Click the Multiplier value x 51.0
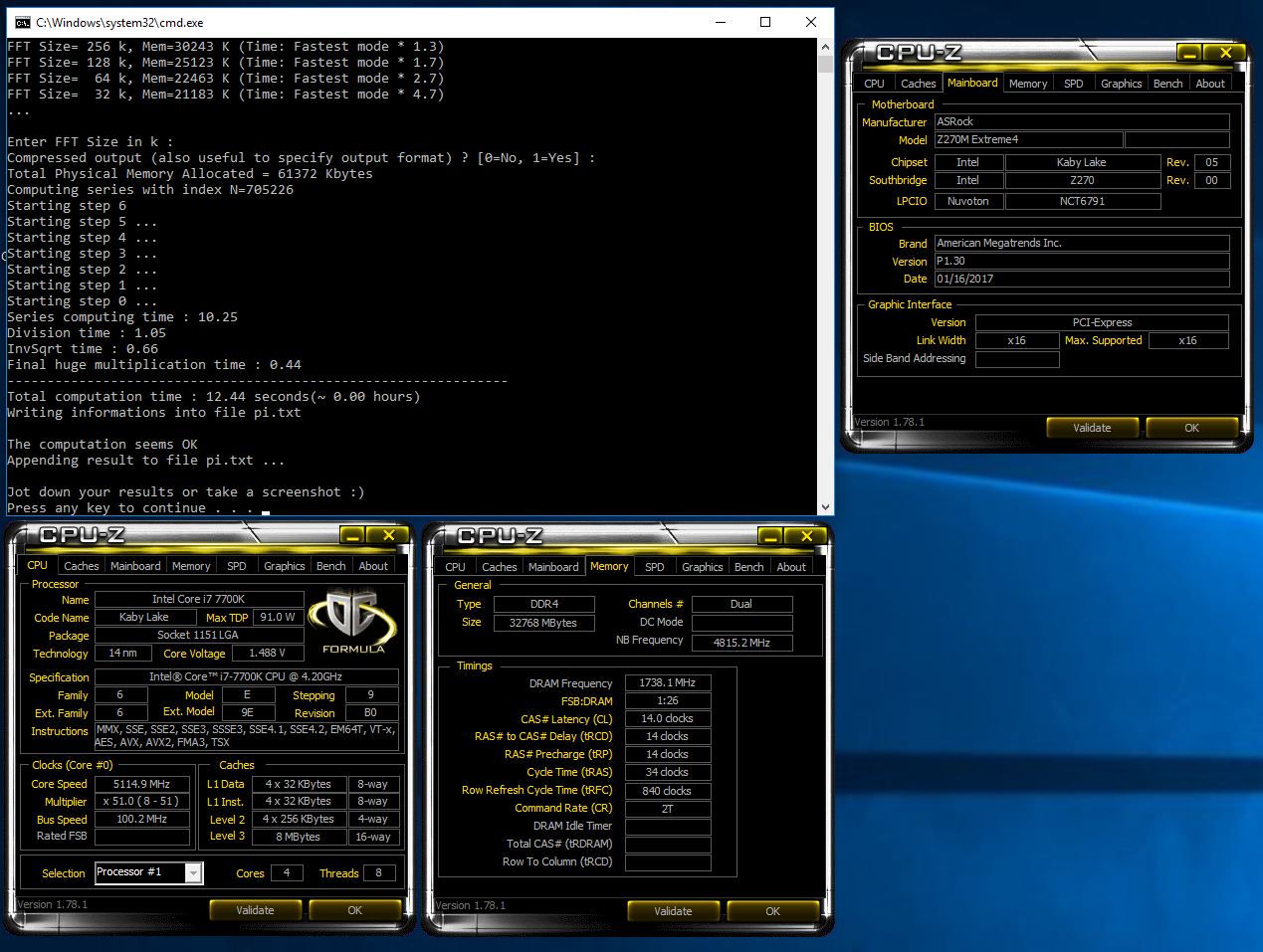 [141, 801]
